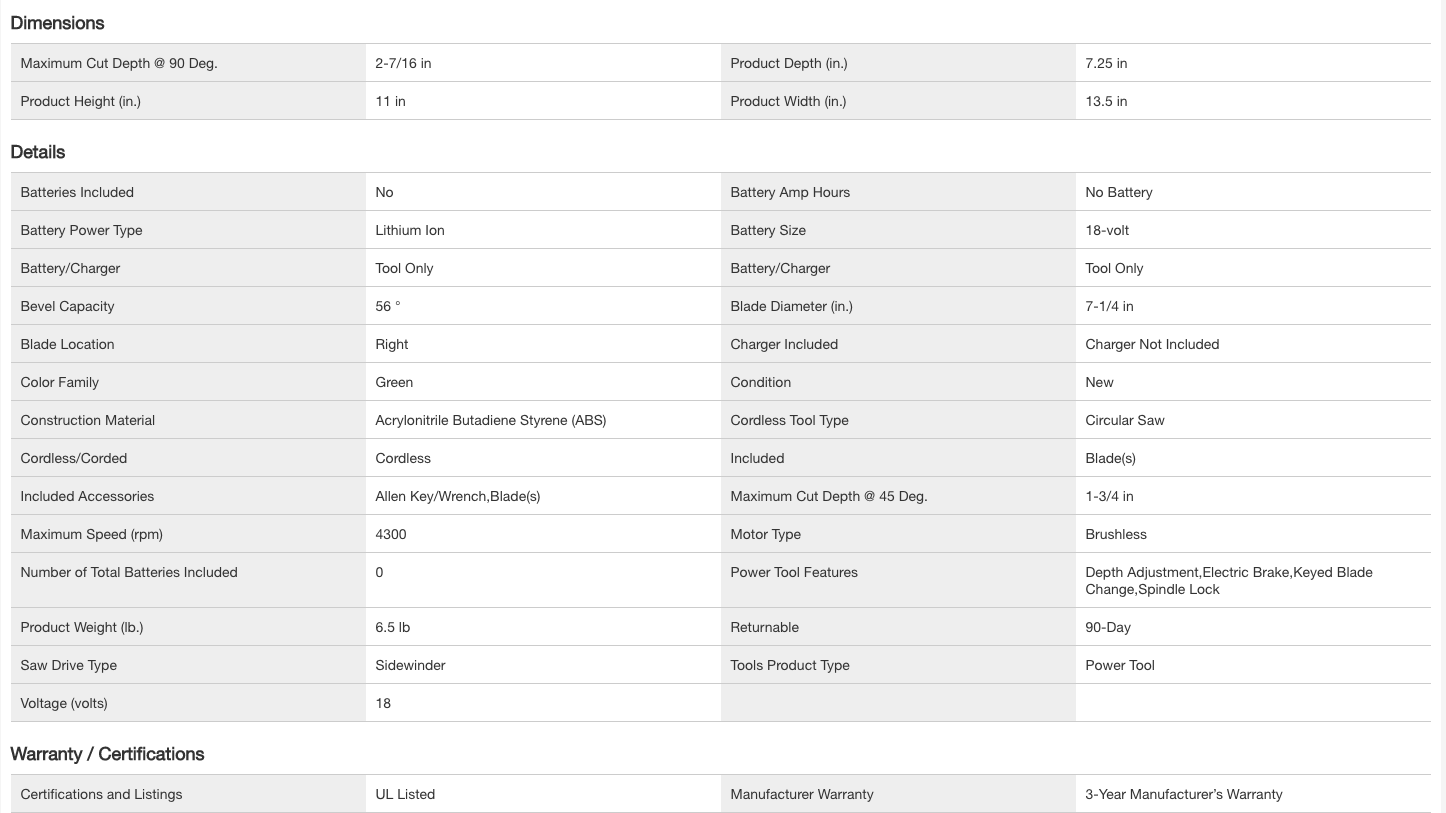Click the Warranty / Certifications heading
The image size is (1446, 813).
tap(107, 754)
